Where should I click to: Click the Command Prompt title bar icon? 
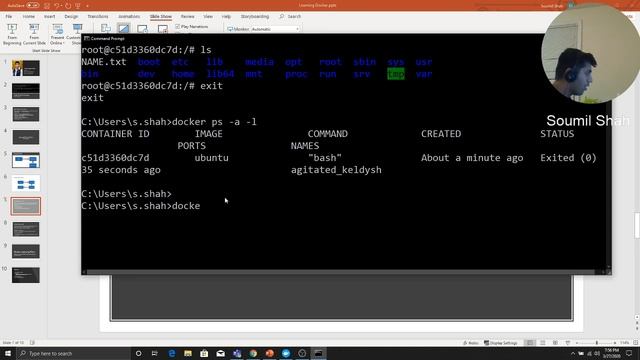[x=87, y=38]
